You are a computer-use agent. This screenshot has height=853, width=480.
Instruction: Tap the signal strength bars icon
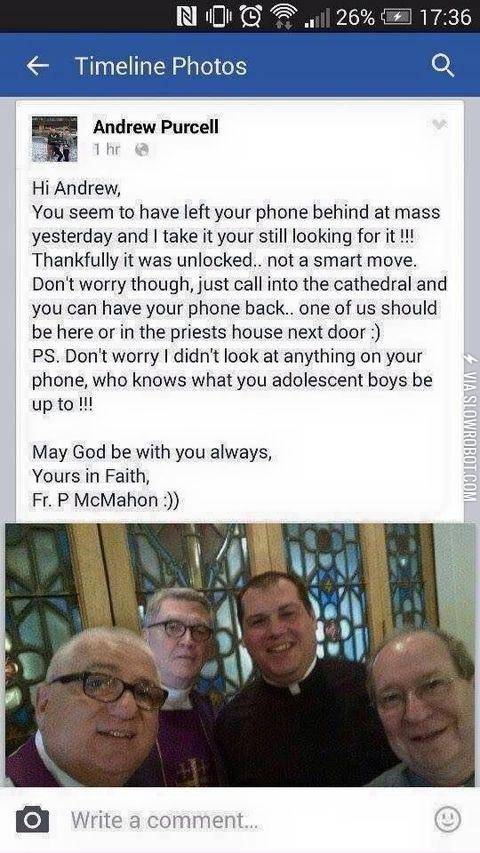coord(316,18)
